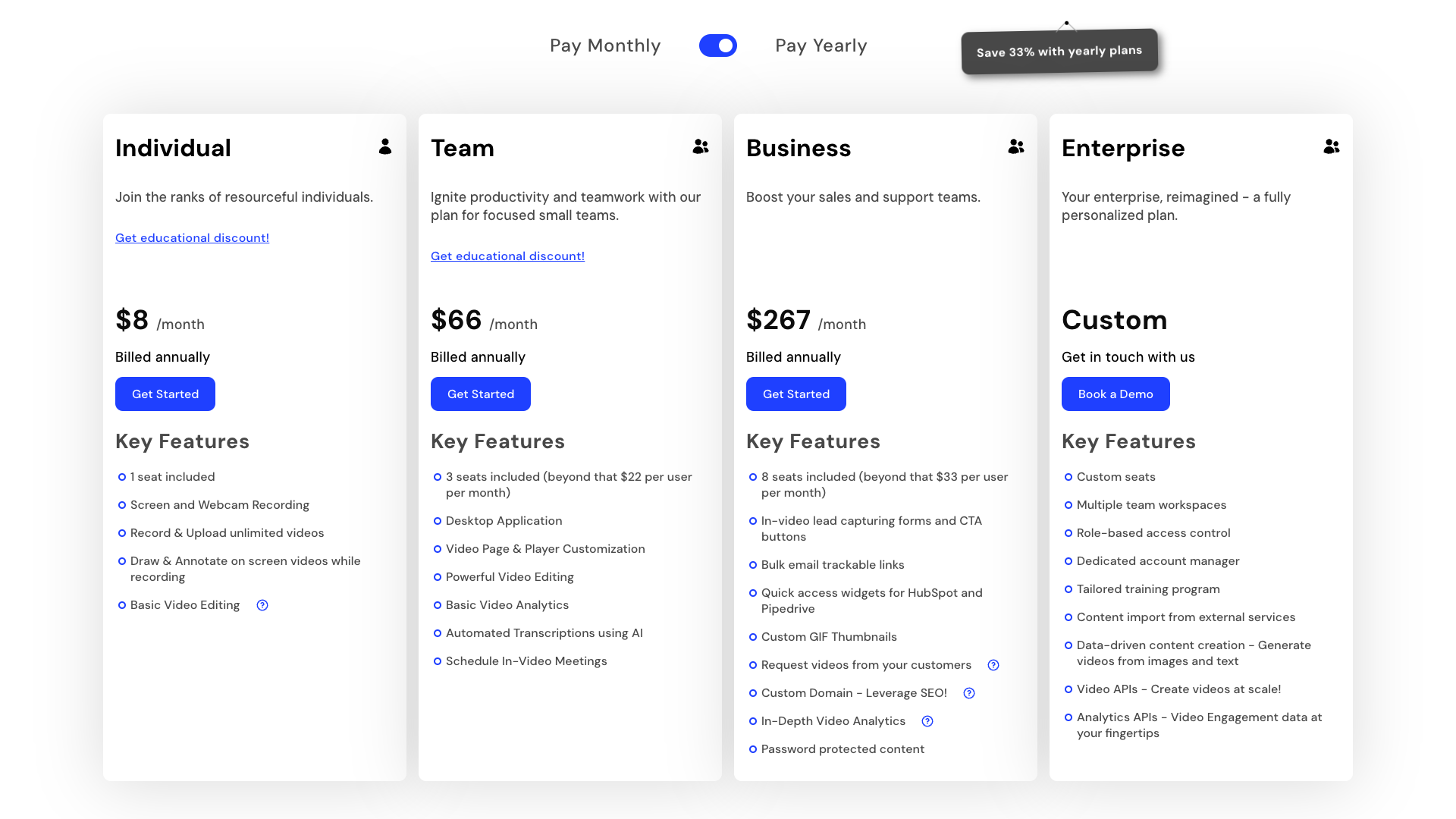Open educational discount link on Team plan
The image size is (1456, 819).
click(x=507, y=256)
